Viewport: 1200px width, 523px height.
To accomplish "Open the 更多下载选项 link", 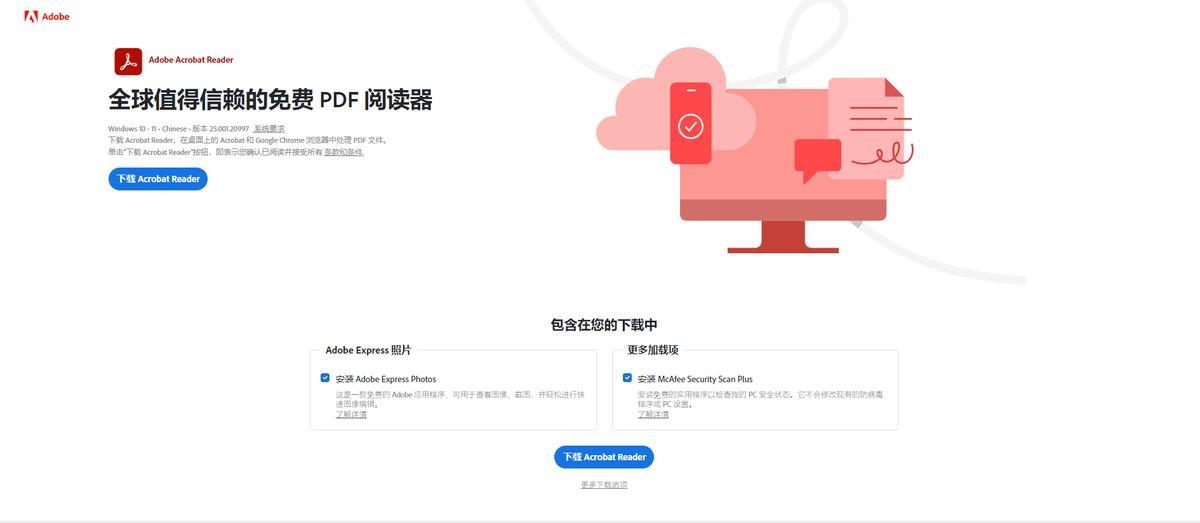I will [604, 485].
